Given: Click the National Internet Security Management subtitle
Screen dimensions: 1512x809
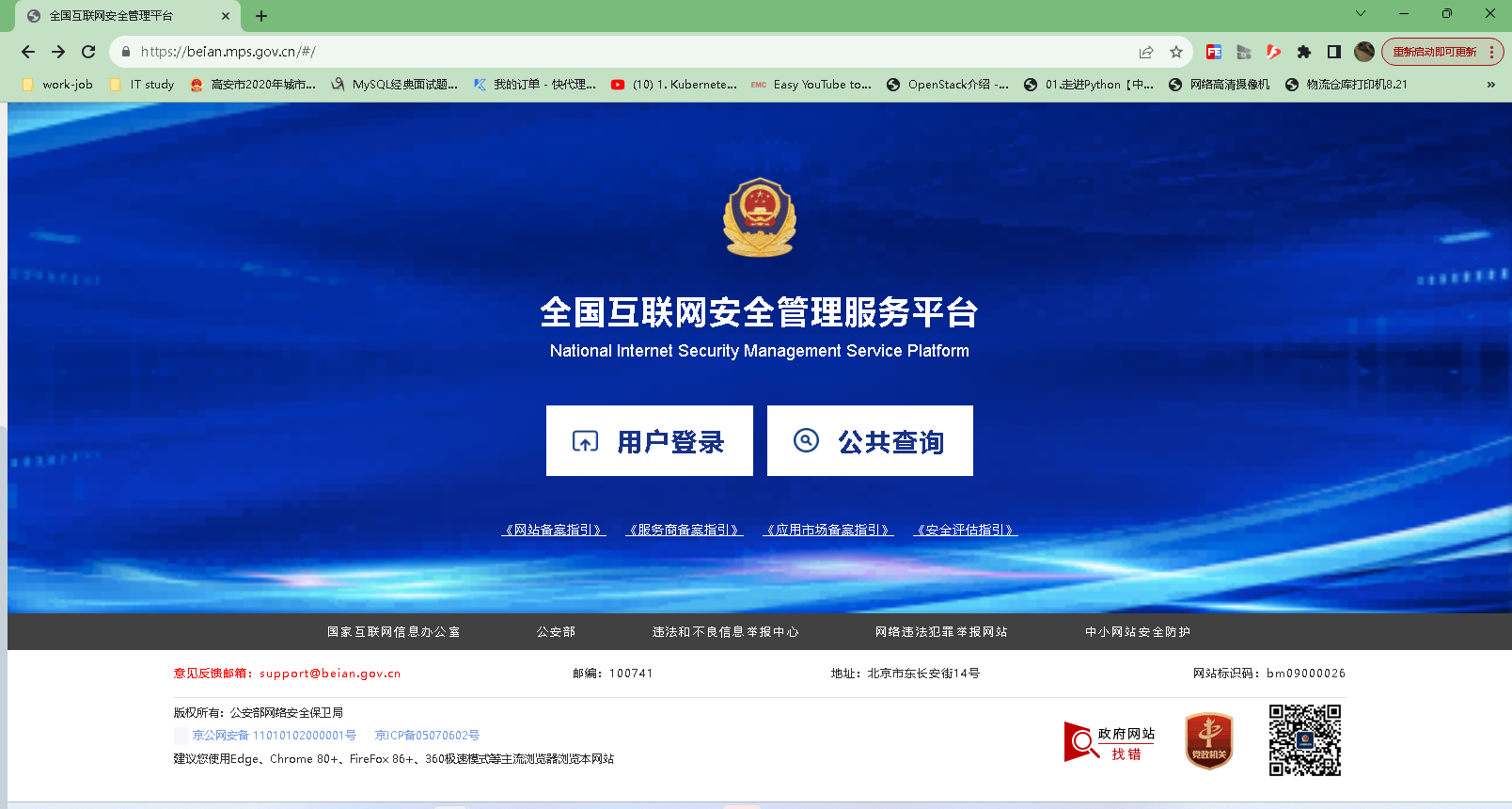Looking at the screenshot, I should click(x=760, y=351).
